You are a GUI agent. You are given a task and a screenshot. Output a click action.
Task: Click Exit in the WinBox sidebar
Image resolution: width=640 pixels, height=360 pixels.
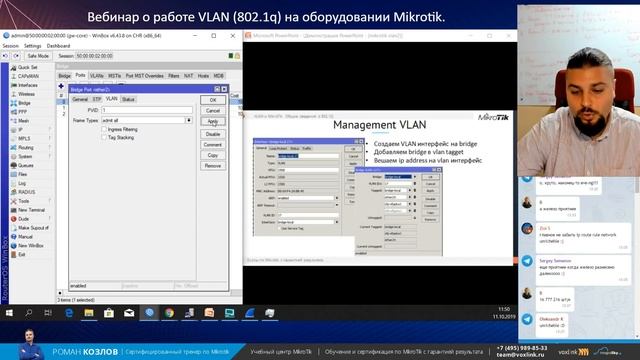[x=22, y=255]
